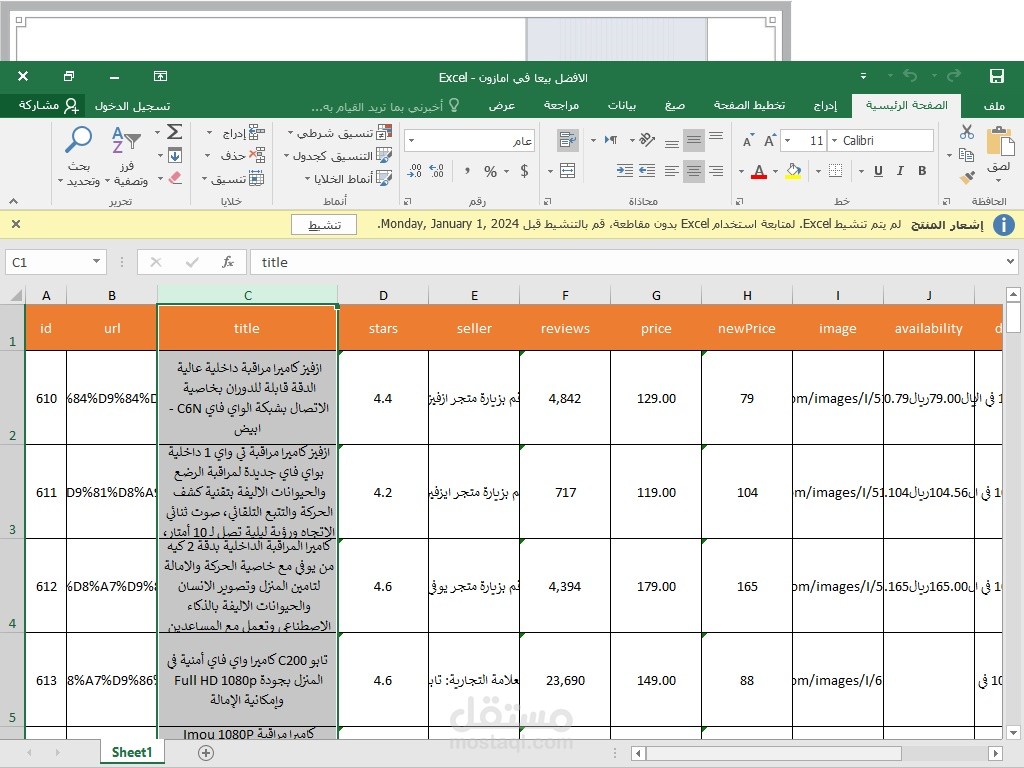
Task: Click Sign in (تسجيل الدخول) link
Action: 132,106
